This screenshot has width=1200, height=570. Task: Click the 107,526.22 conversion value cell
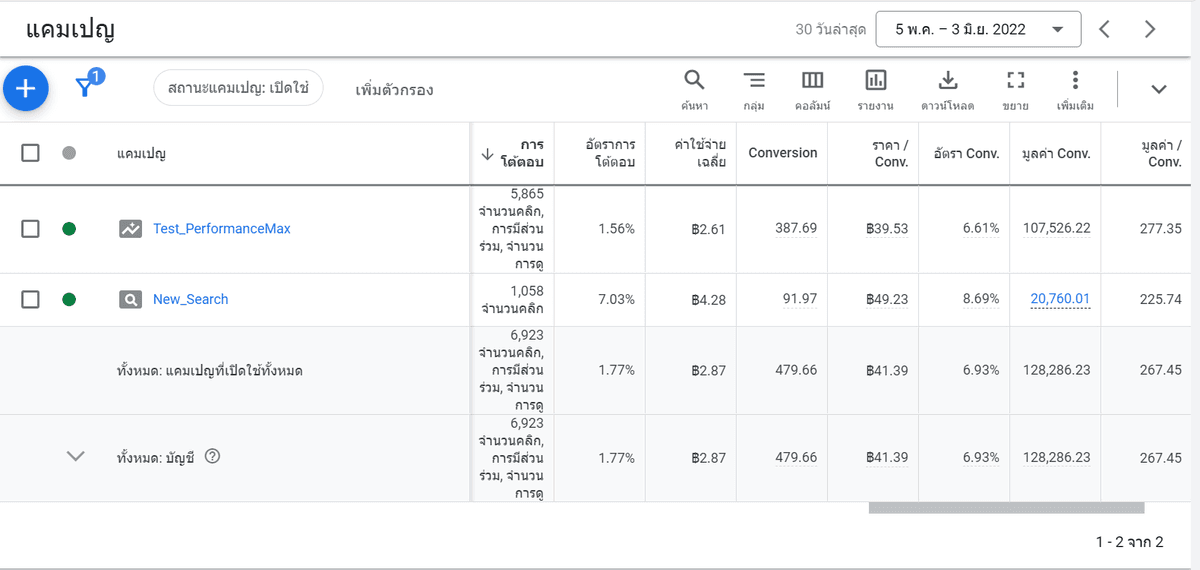(1056, 228)
